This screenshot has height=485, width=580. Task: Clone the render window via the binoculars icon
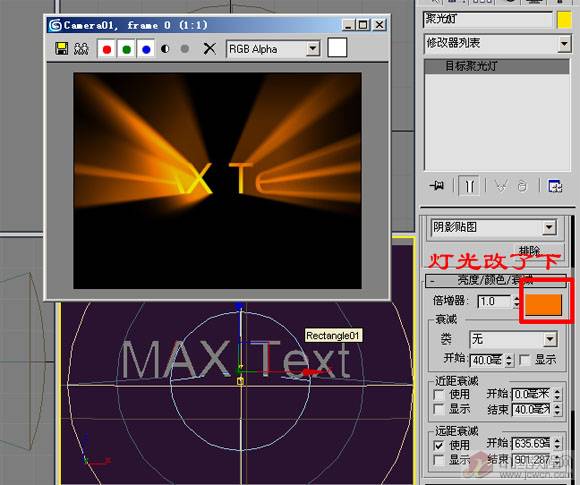click(81, 48)
